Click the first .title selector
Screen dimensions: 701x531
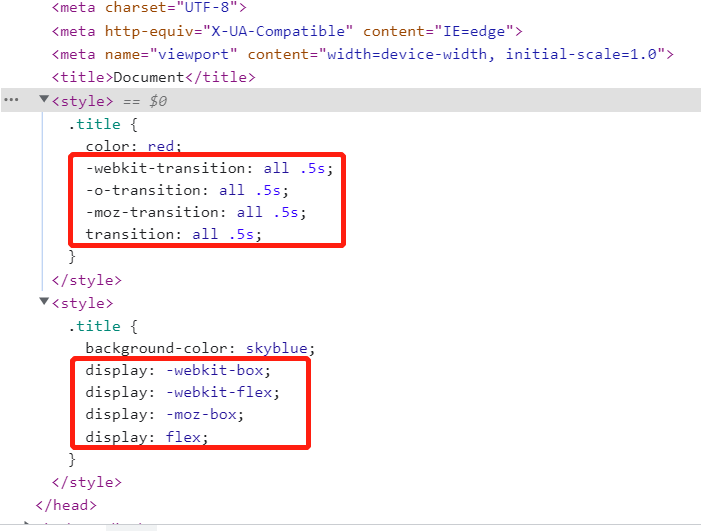pos(94,124)
